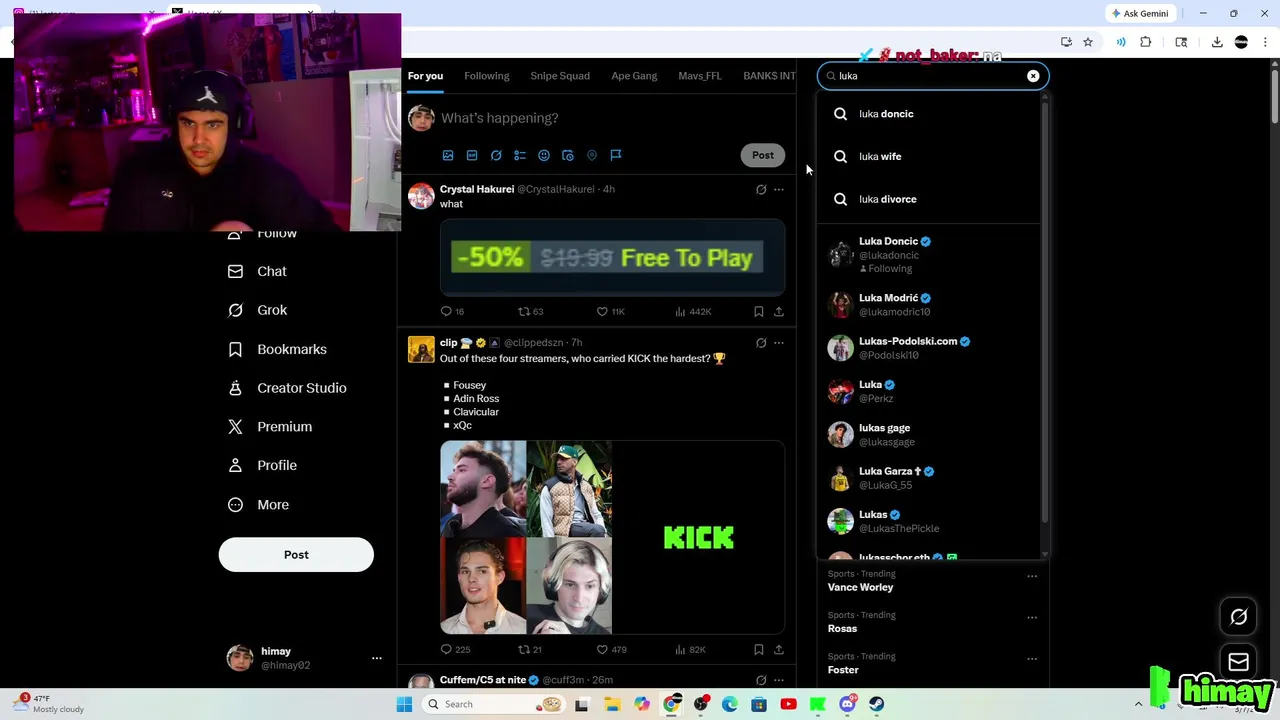Screen dimensions: 1280x720
Task: Click the search field containing luka
Action: [932, 76]
